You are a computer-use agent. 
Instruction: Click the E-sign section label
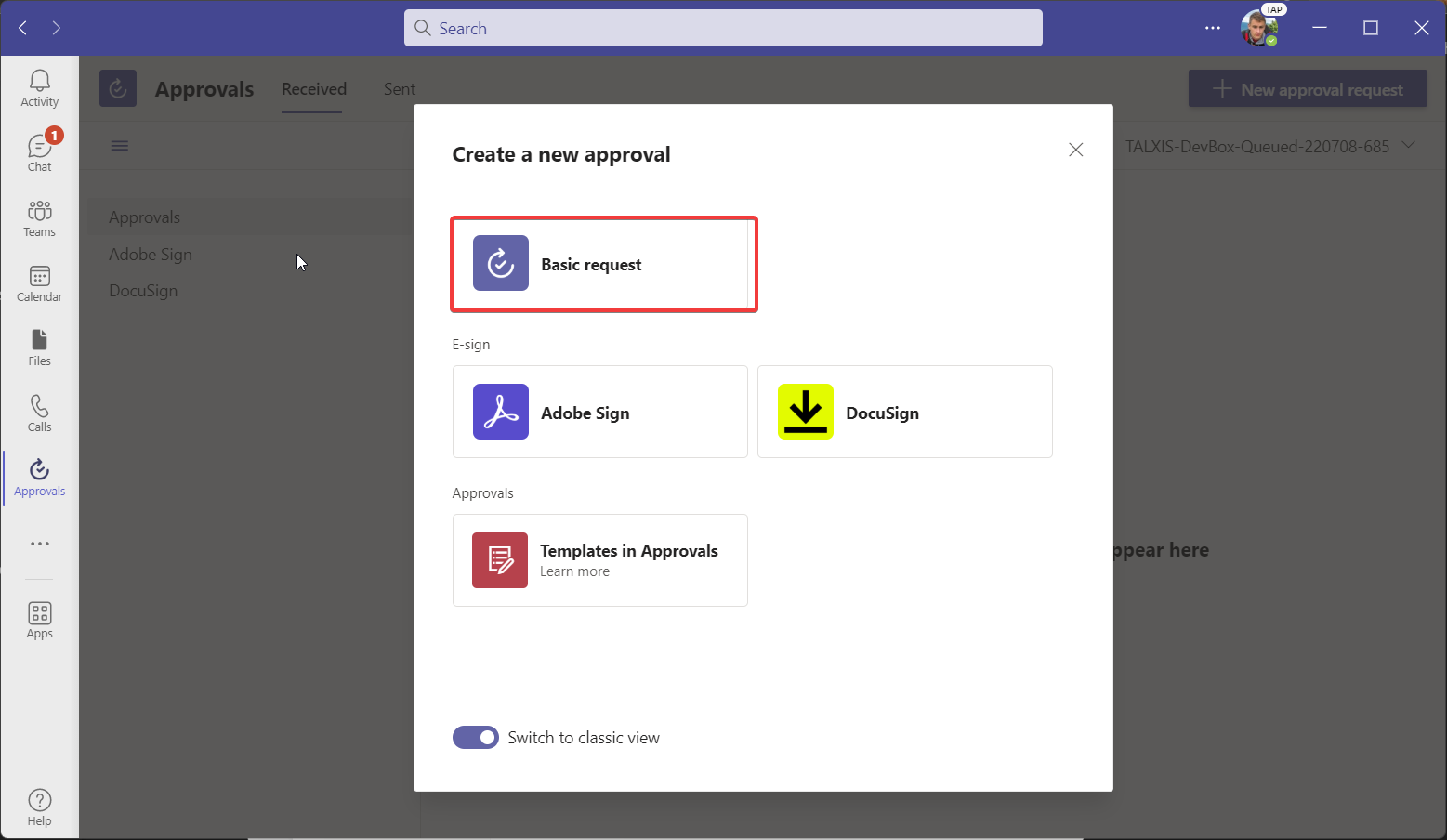(471, 345)
